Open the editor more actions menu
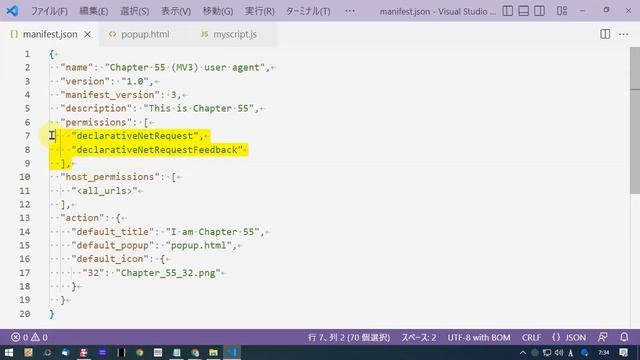 [x=623, y=34]
